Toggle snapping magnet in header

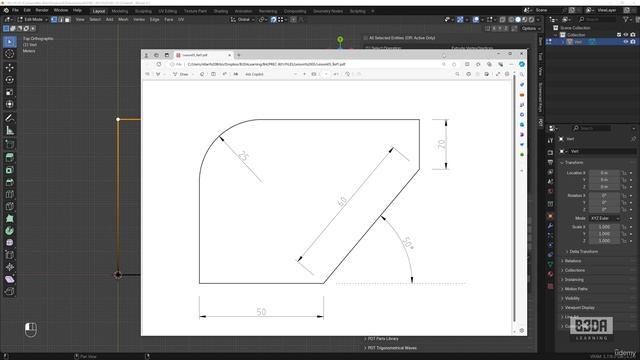coord(273,19)
